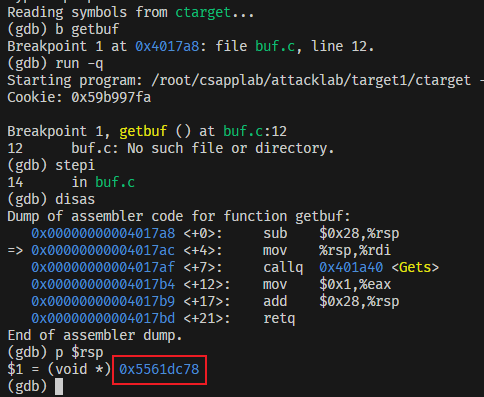This screenshot has height=397, width=484.
Task: Click address 0x00000000004017af in disassembly
Action: tap(103, 267)
